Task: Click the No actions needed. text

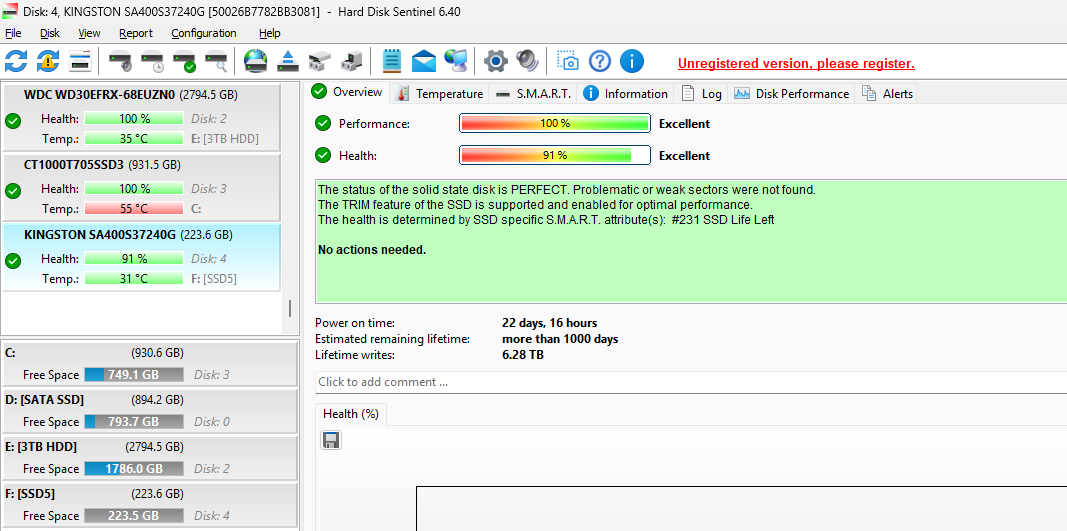Action: [x=372, y=250]
